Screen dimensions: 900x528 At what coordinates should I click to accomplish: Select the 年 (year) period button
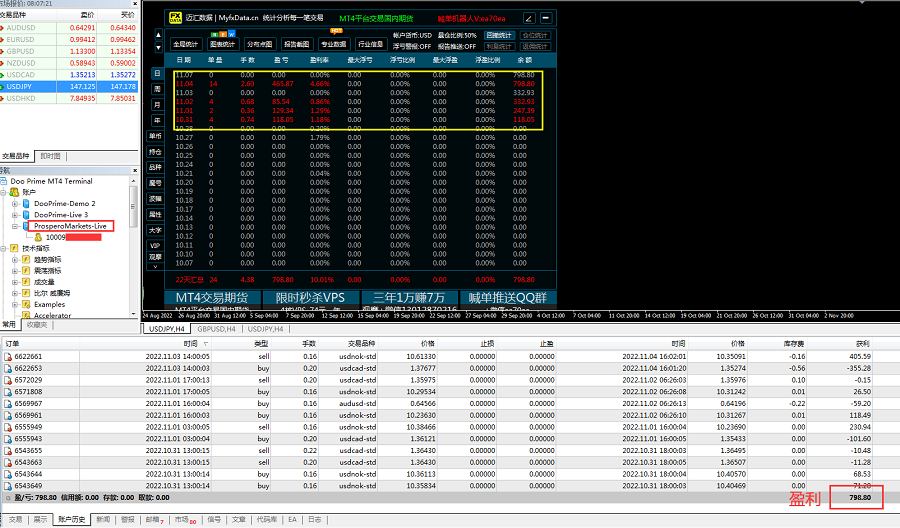pos(157,120)
